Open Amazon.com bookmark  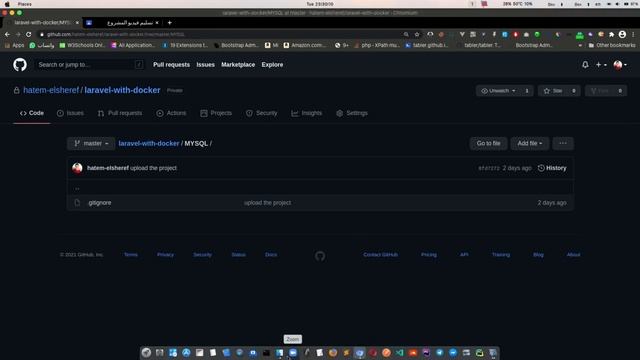pyautogui.click(x=305, y=45)
